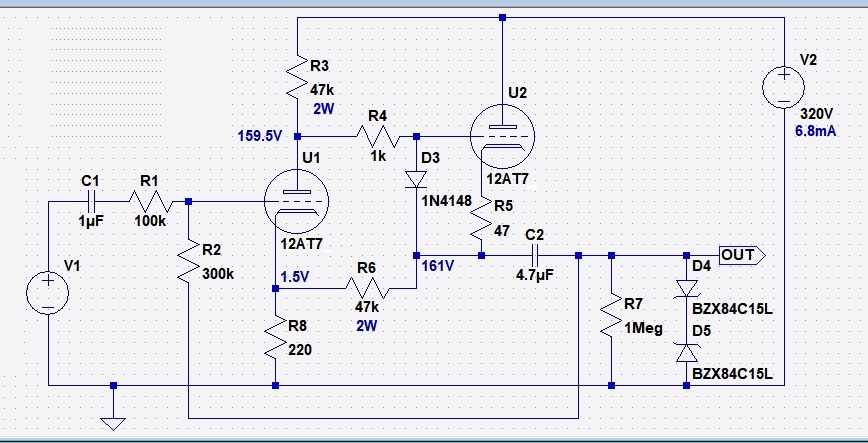This screenshot has width=868, height=443.
Task: Click the C2 reference designator label
Action: pos(534,235)
